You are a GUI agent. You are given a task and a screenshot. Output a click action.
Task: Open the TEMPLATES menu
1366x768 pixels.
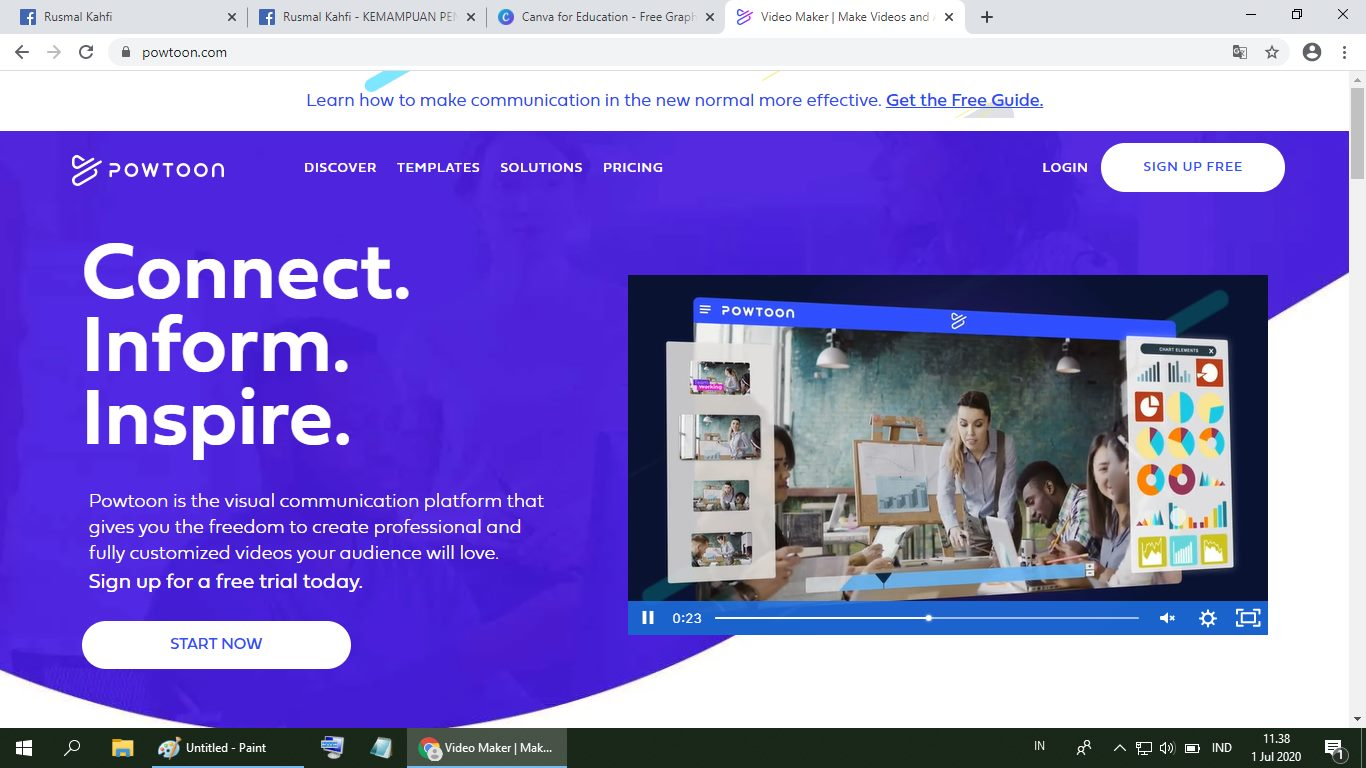tap(438, 168)
